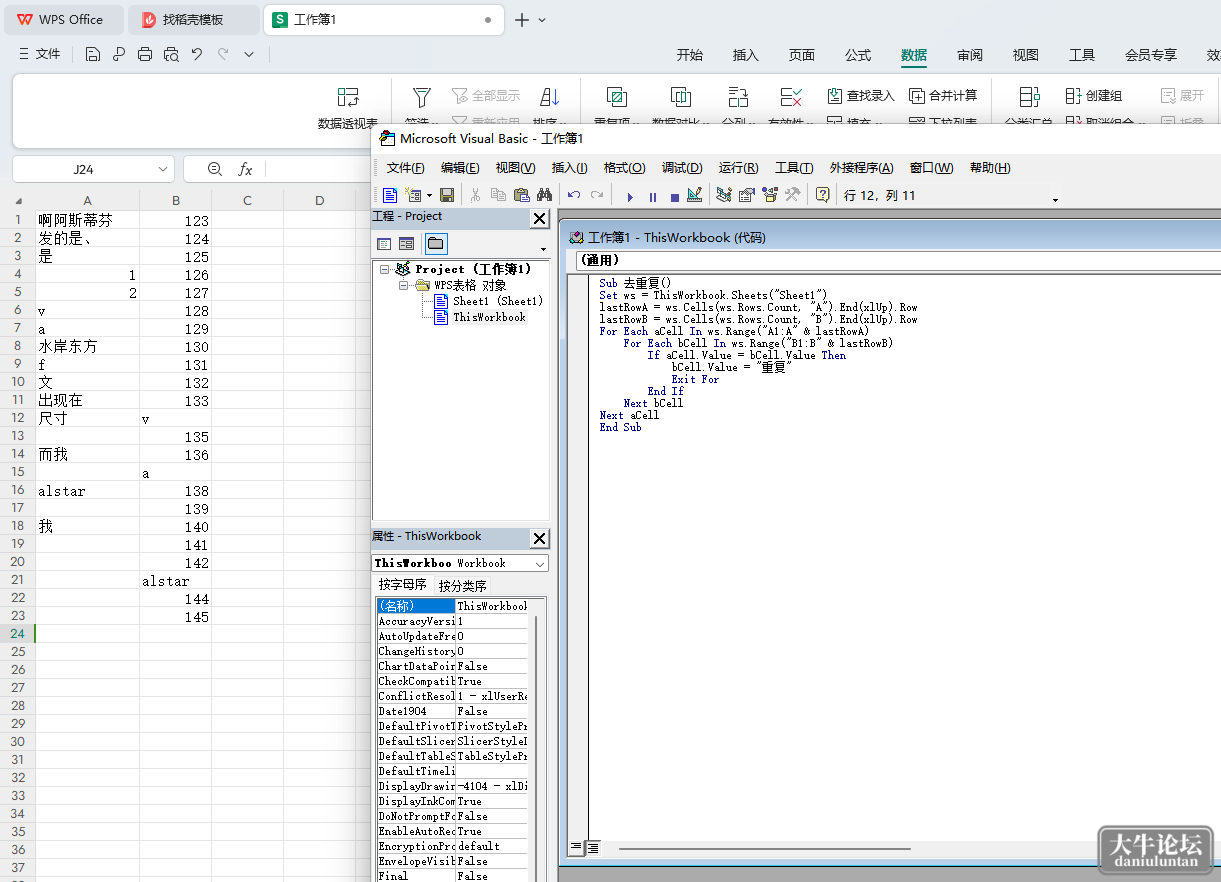Open the 调试(D) menu in VBA editor
The image size is (1221, 882).
682,167
